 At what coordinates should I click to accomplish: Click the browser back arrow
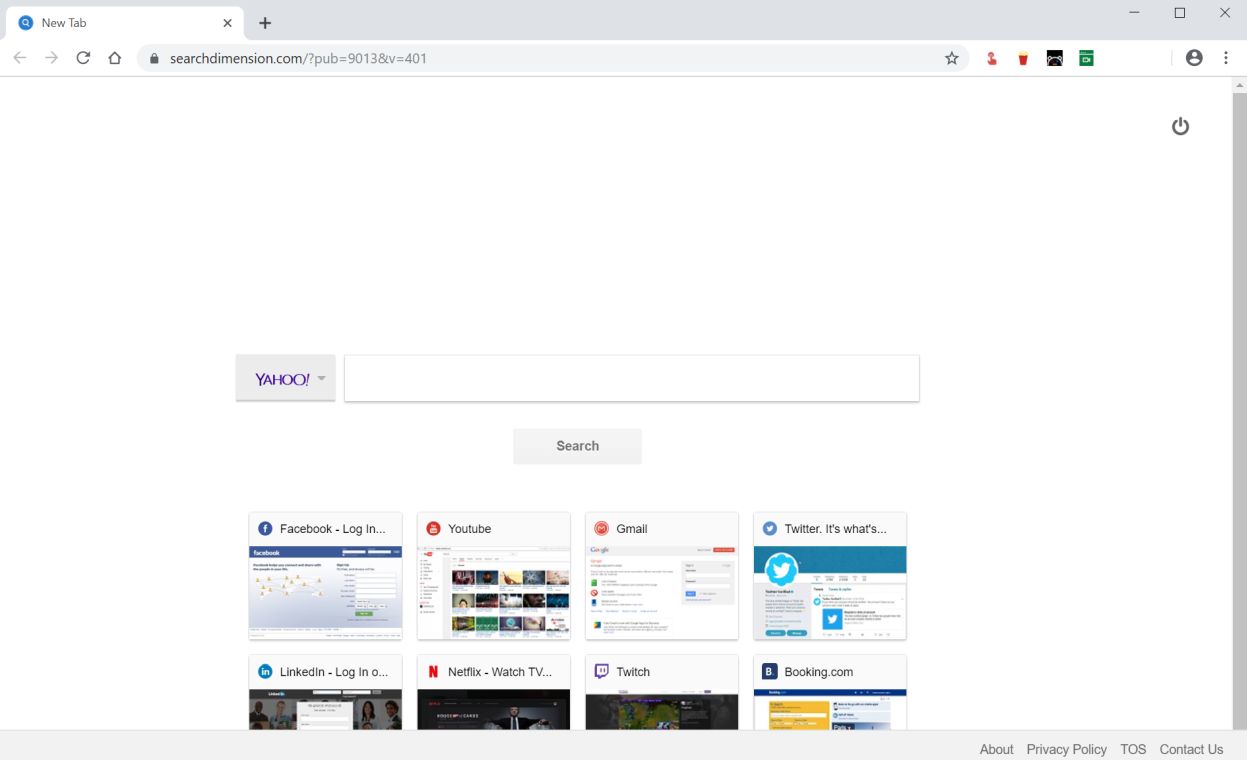20,58
